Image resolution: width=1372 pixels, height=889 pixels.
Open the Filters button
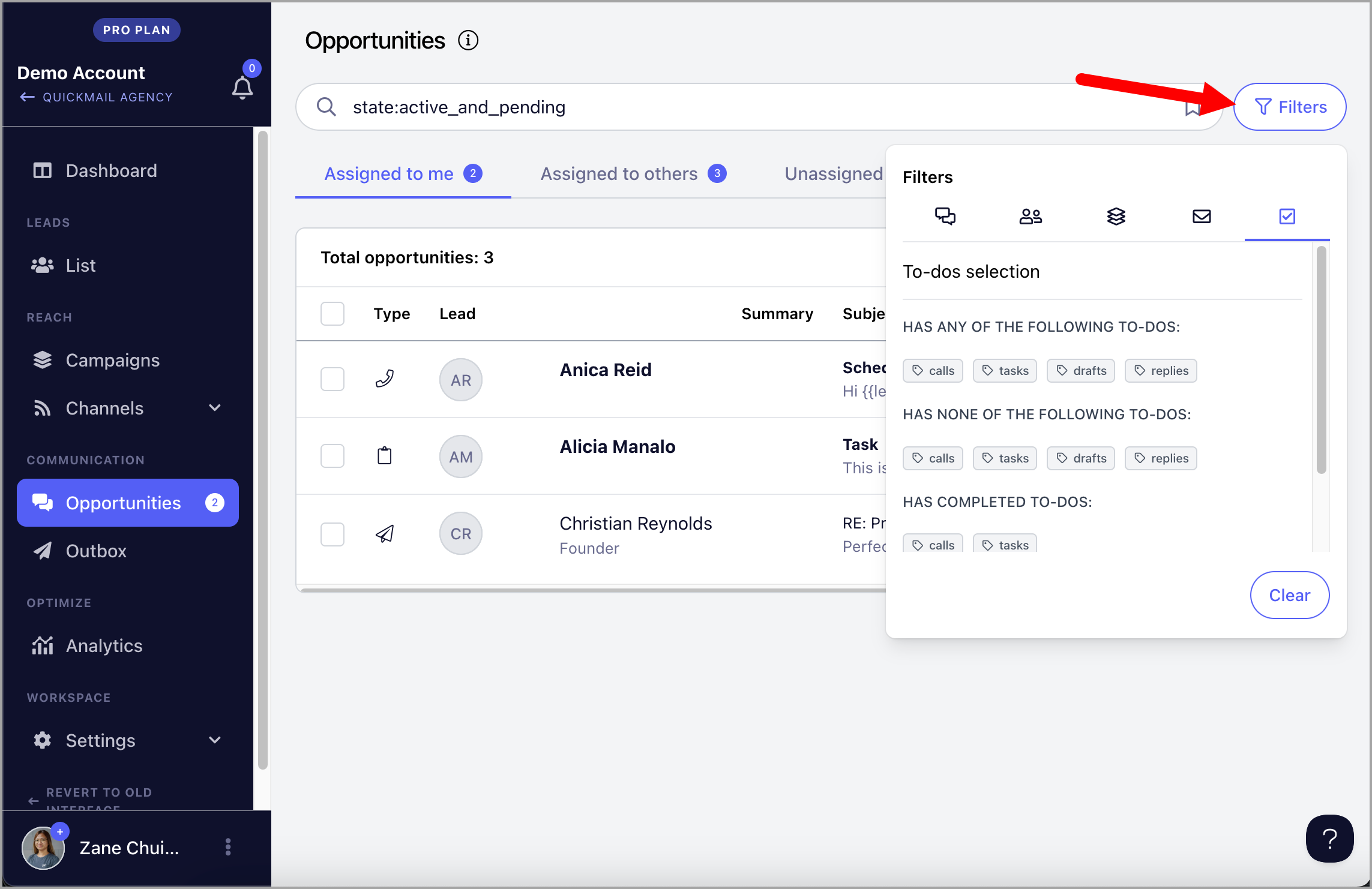[1290, 107]
